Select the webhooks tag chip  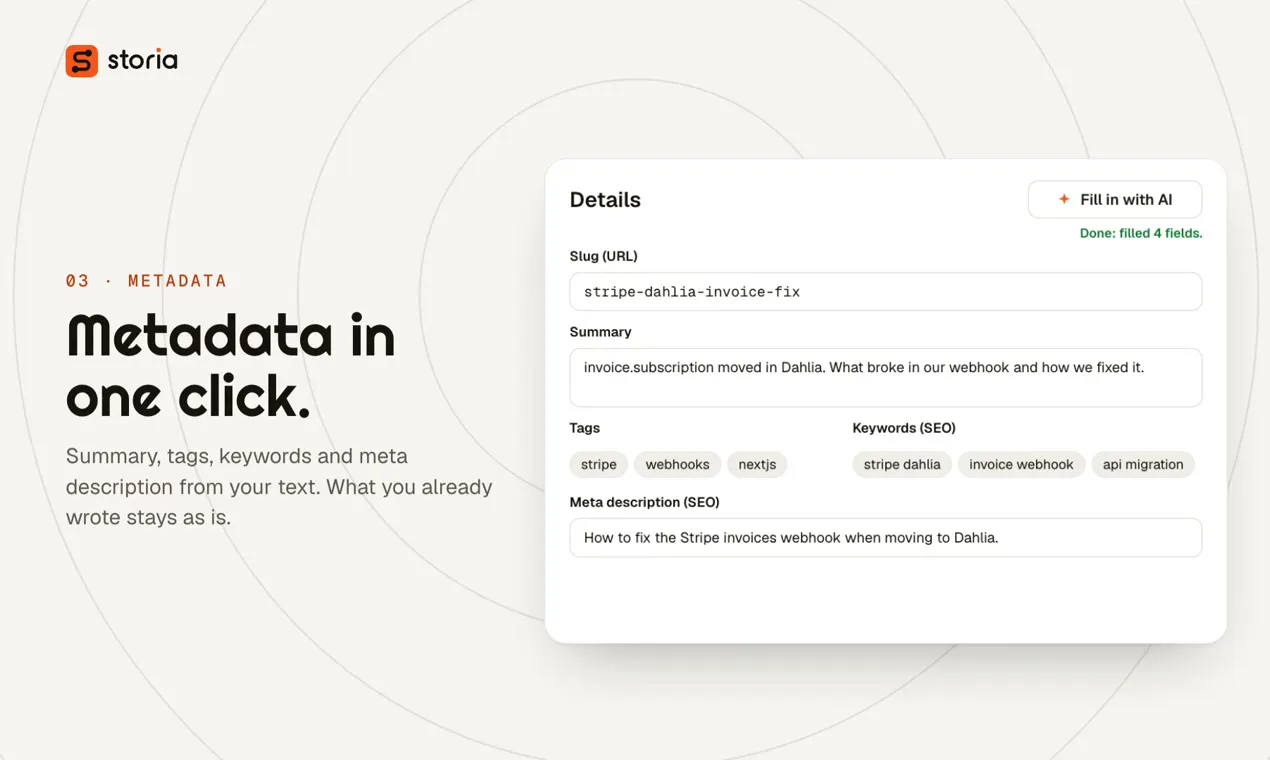pos(677,464)
